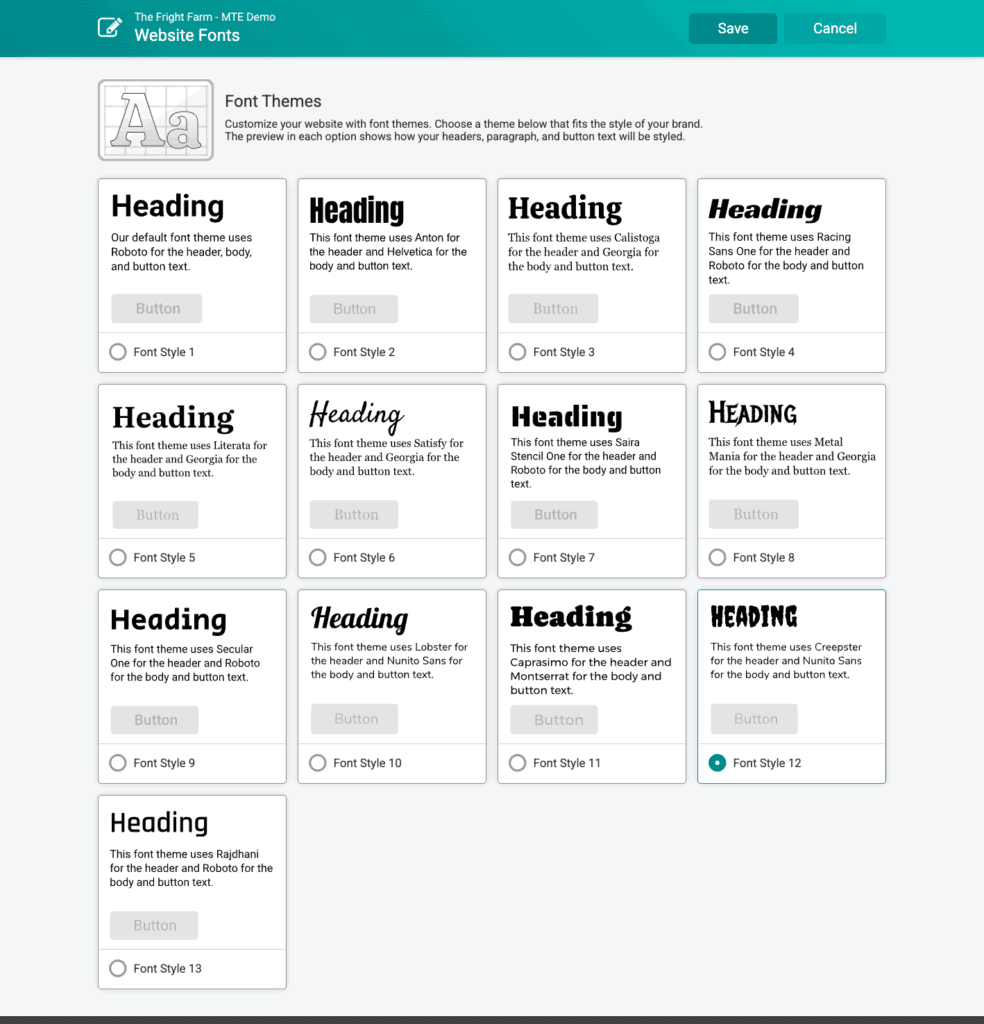Click the Rajdhani theme preview Button
Screen dimensions: 984x1024
[x=154, y=925]
